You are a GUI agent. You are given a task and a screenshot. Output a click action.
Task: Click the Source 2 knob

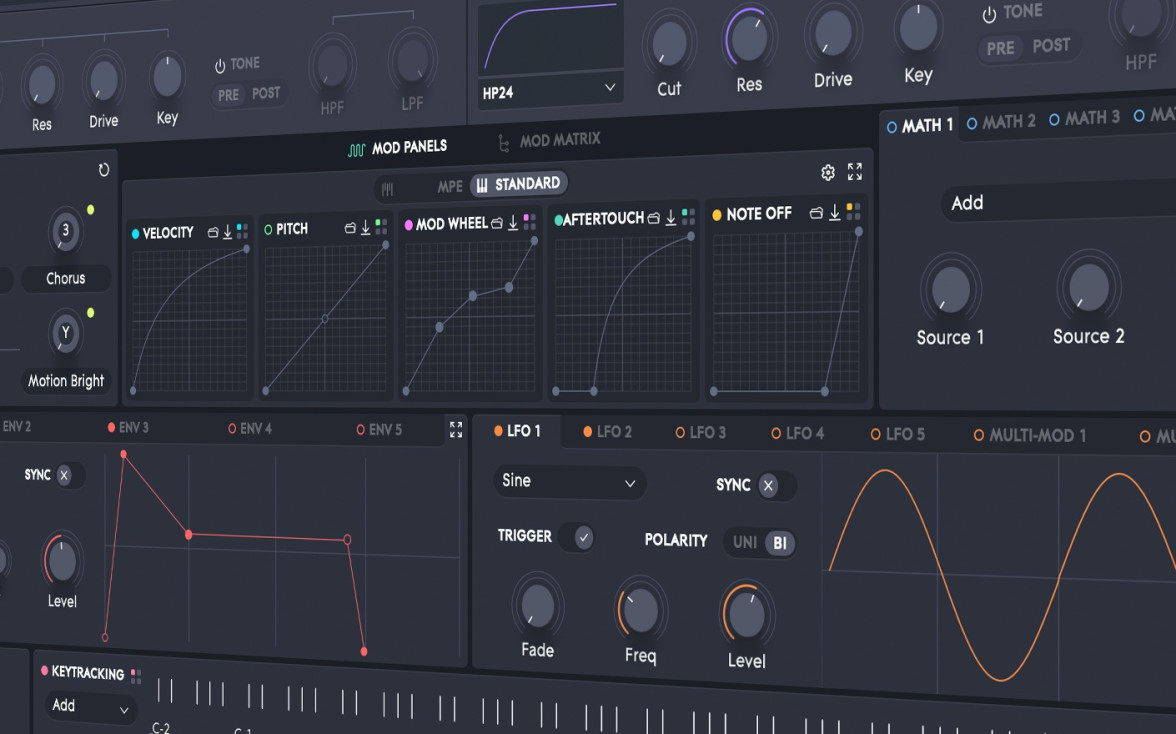click(x=1089, y=286)
